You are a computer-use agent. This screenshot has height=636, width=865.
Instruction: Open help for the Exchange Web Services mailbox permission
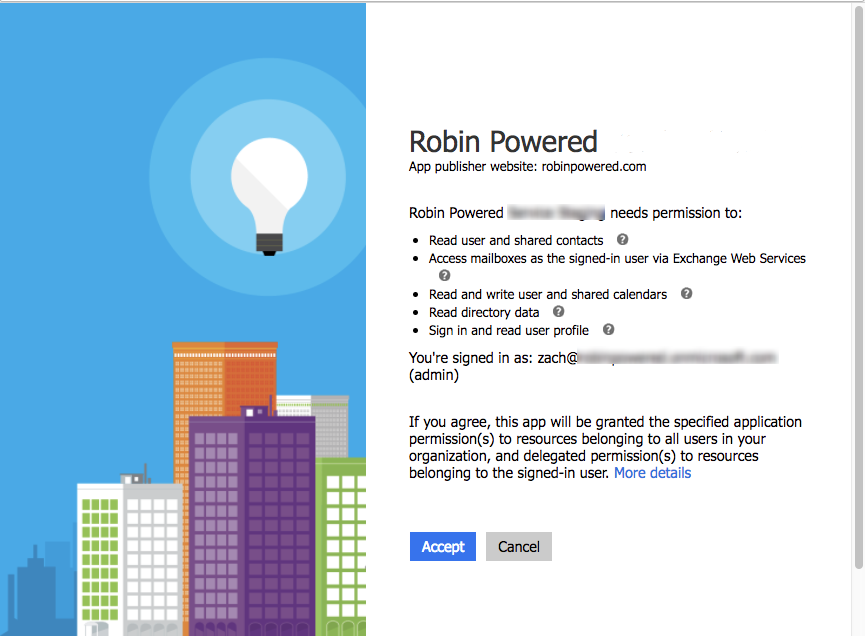[444, 275]
